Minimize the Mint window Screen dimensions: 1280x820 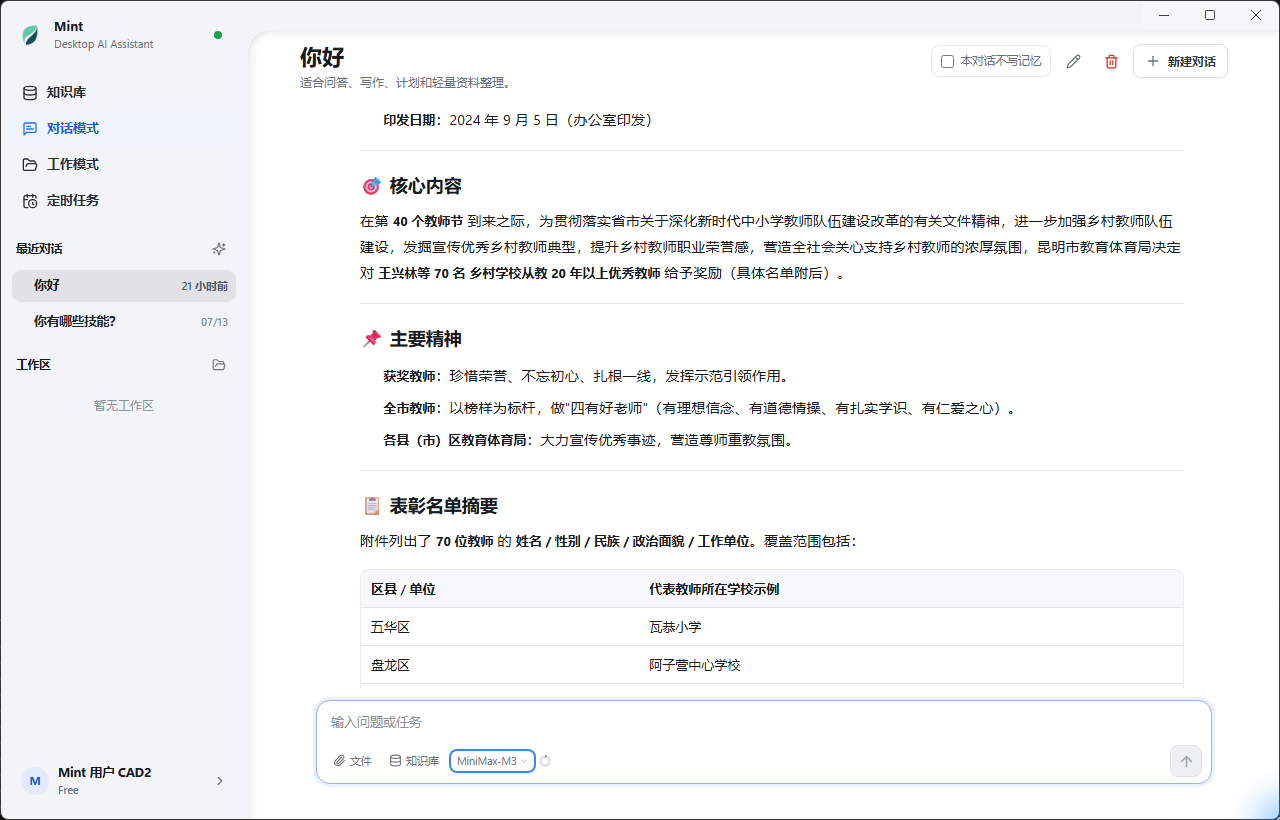[1164, 15]
